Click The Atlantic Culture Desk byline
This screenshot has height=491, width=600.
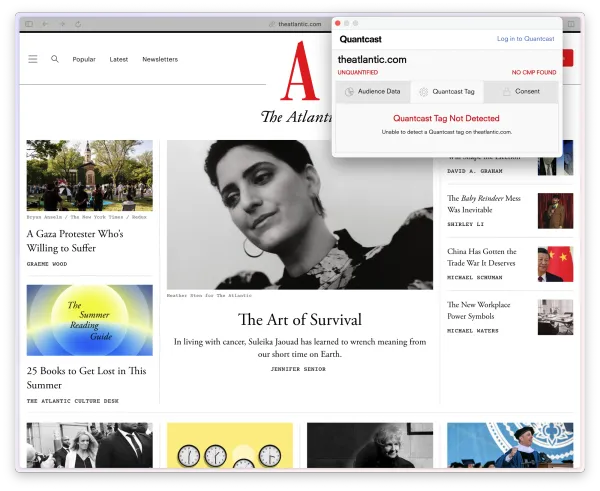pyautogui.click(x=73, y=401)
